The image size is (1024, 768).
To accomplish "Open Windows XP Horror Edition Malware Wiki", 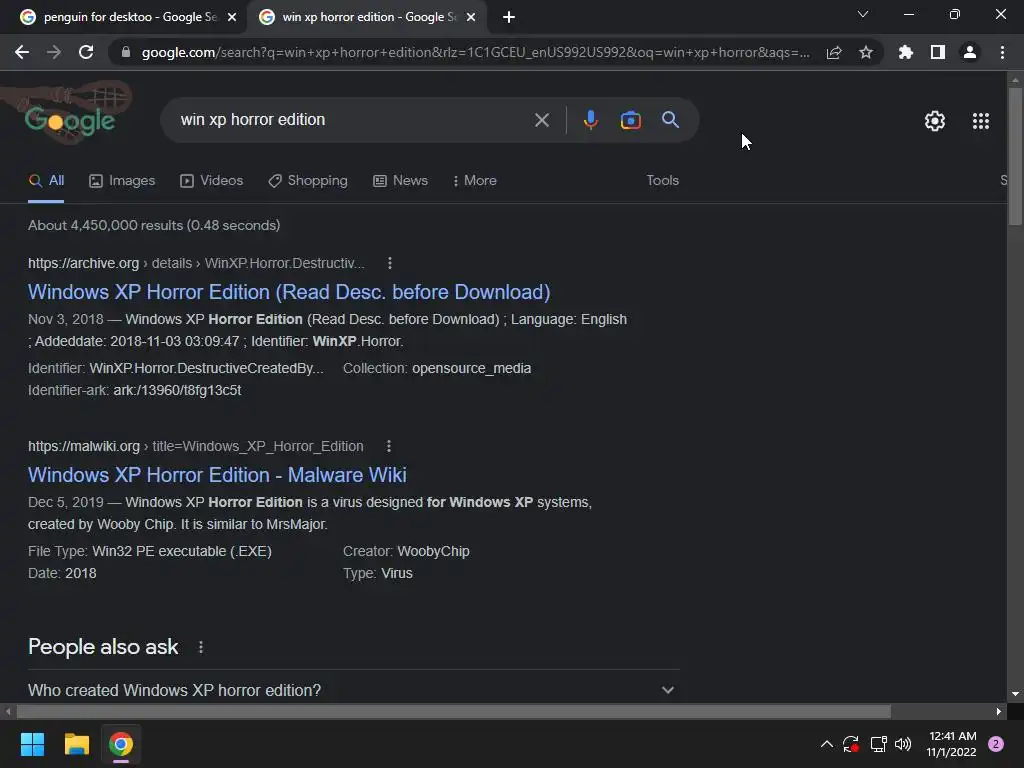I will pos(217,475).
